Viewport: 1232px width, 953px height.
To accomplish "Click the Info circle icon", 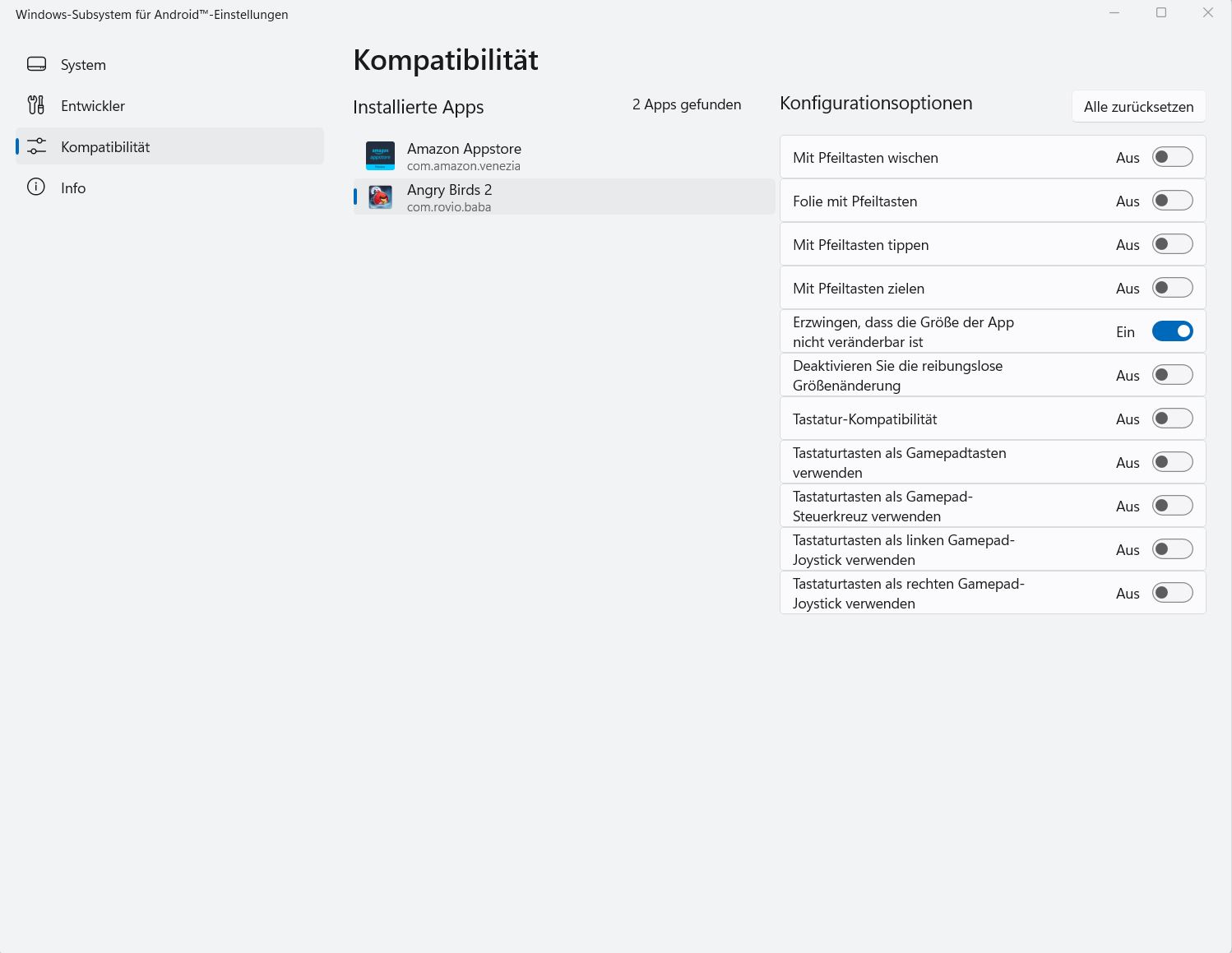I will pyautogui.click(x=36, y=187).
